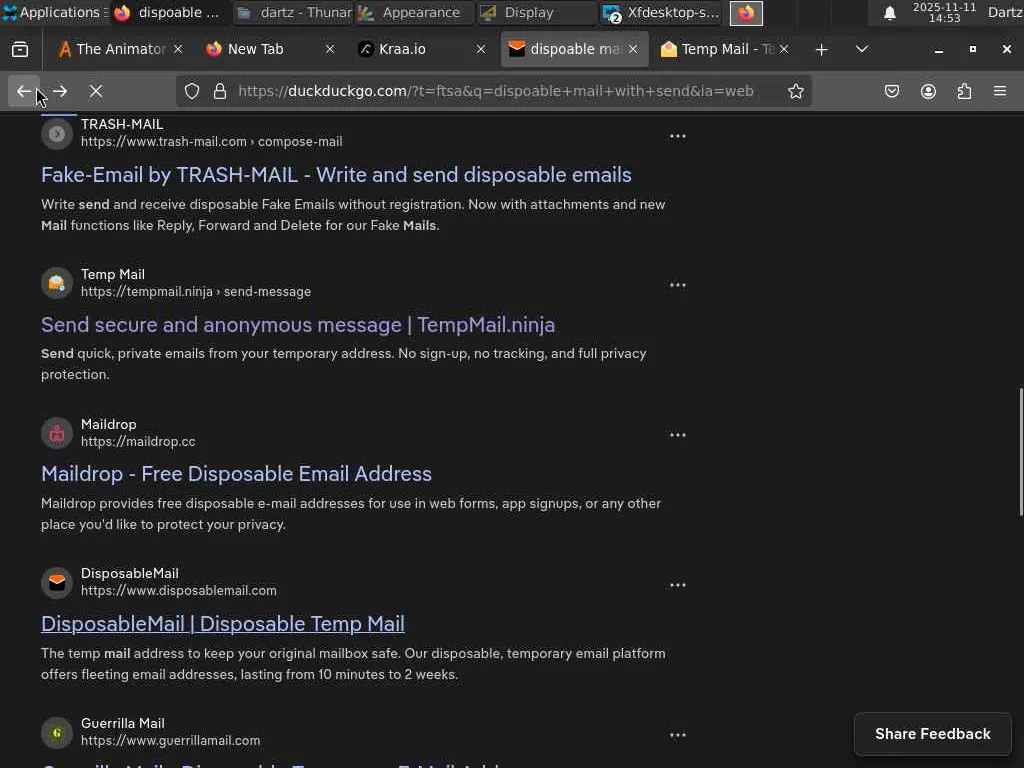Click the Temp Mail site favicon

[57, 283]
